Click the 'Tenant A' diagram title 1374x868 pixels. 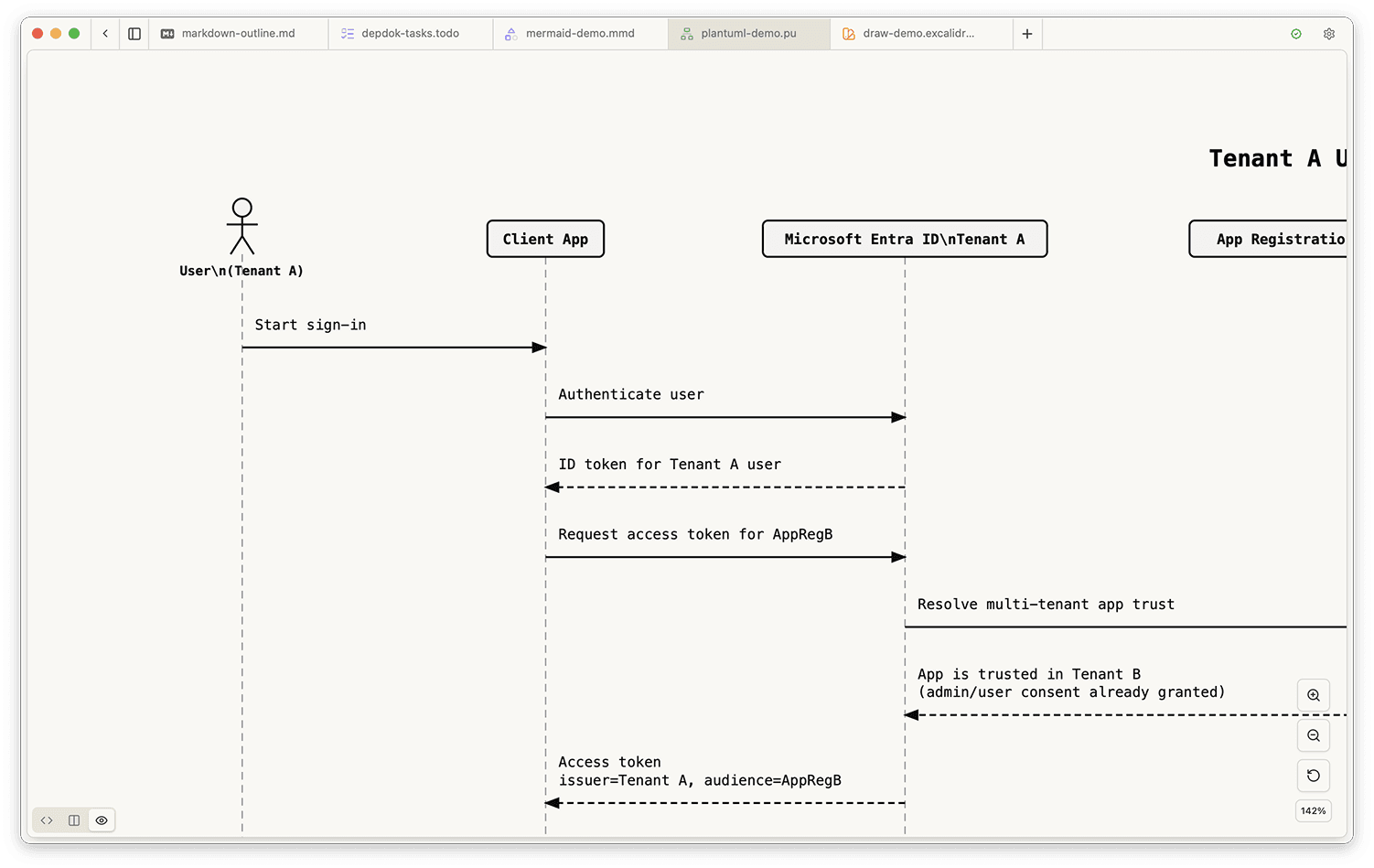point(1278,158)
